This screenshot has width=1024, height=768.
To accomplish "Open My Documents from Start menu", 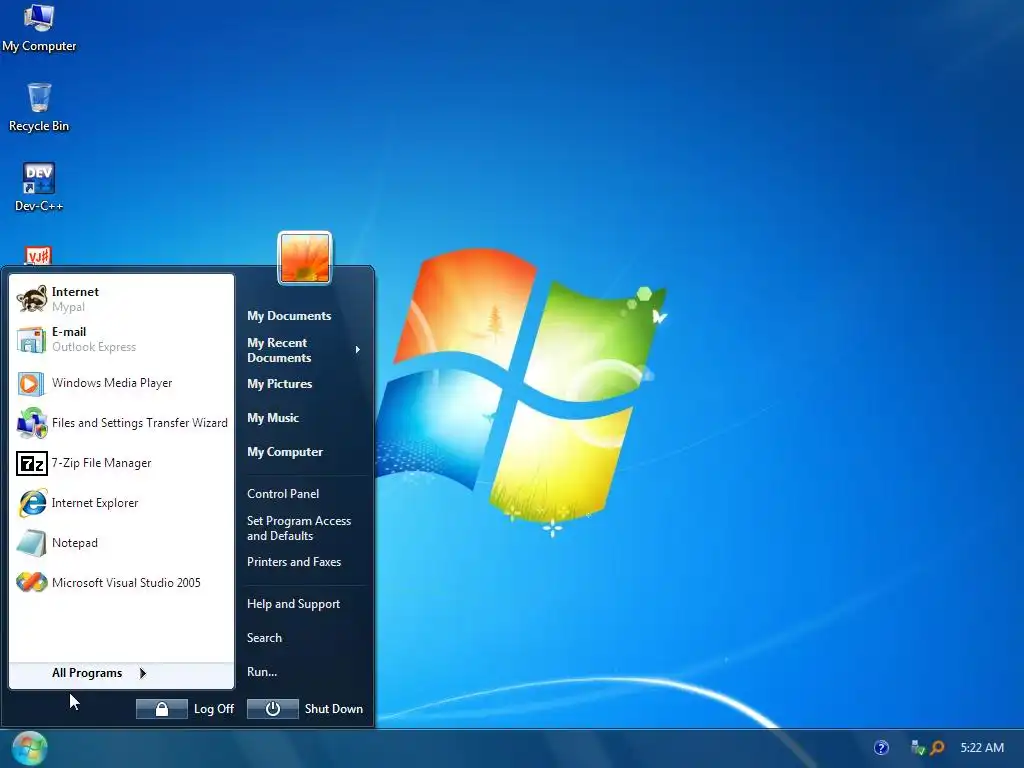I will pyautogui.click(x=289, y=316).
